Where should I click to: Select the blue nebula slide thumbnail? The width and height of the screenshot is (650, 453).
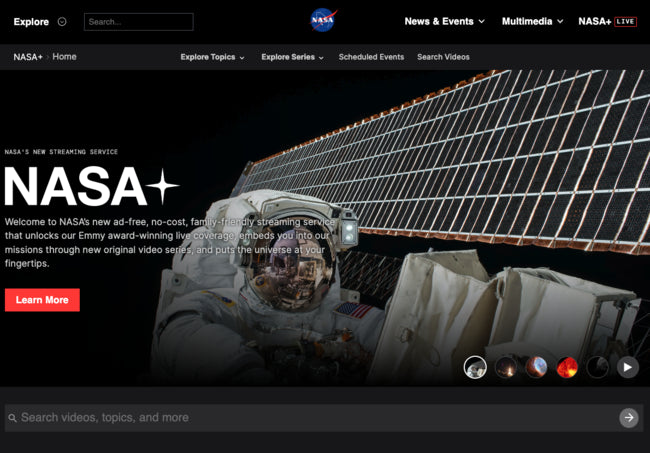point(537,367)
